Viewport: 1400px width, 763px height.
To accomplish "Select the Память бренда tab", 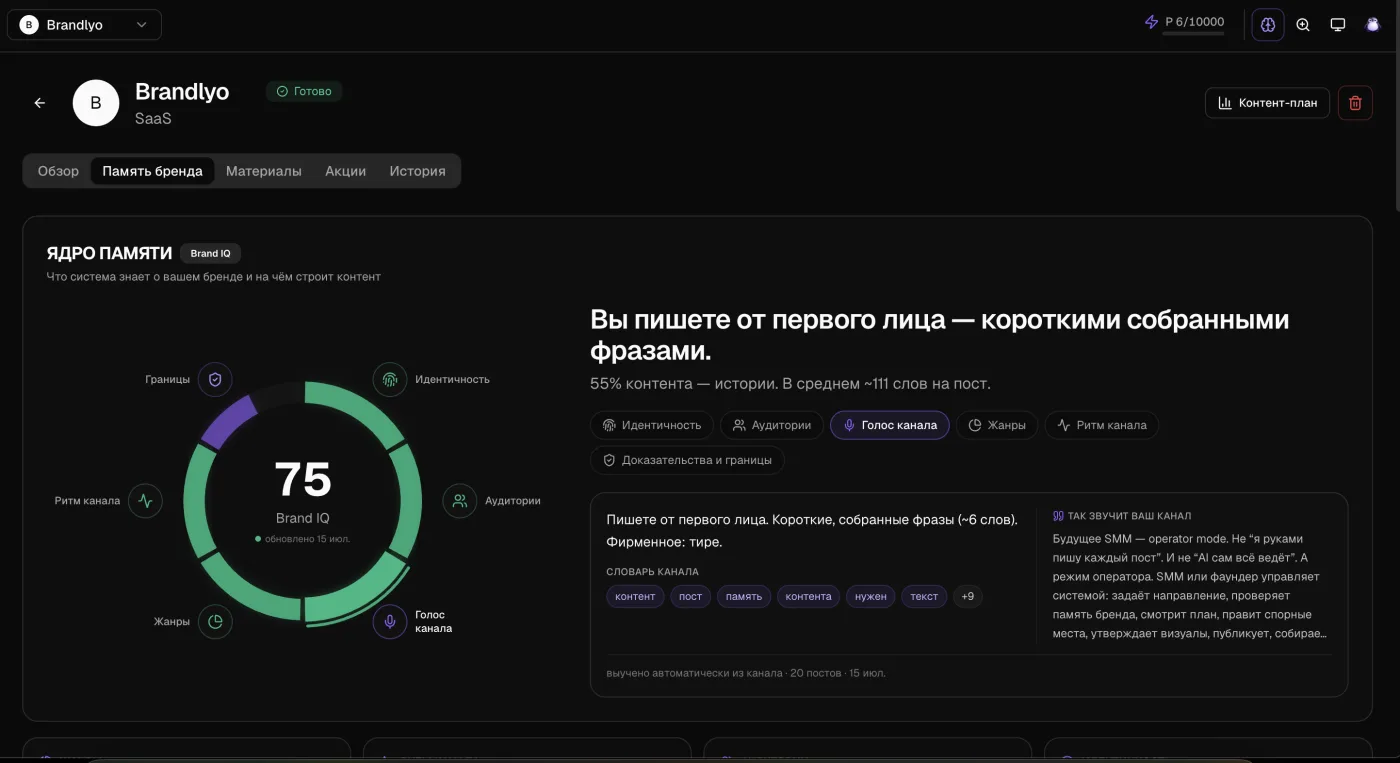I will coord(152,171).
